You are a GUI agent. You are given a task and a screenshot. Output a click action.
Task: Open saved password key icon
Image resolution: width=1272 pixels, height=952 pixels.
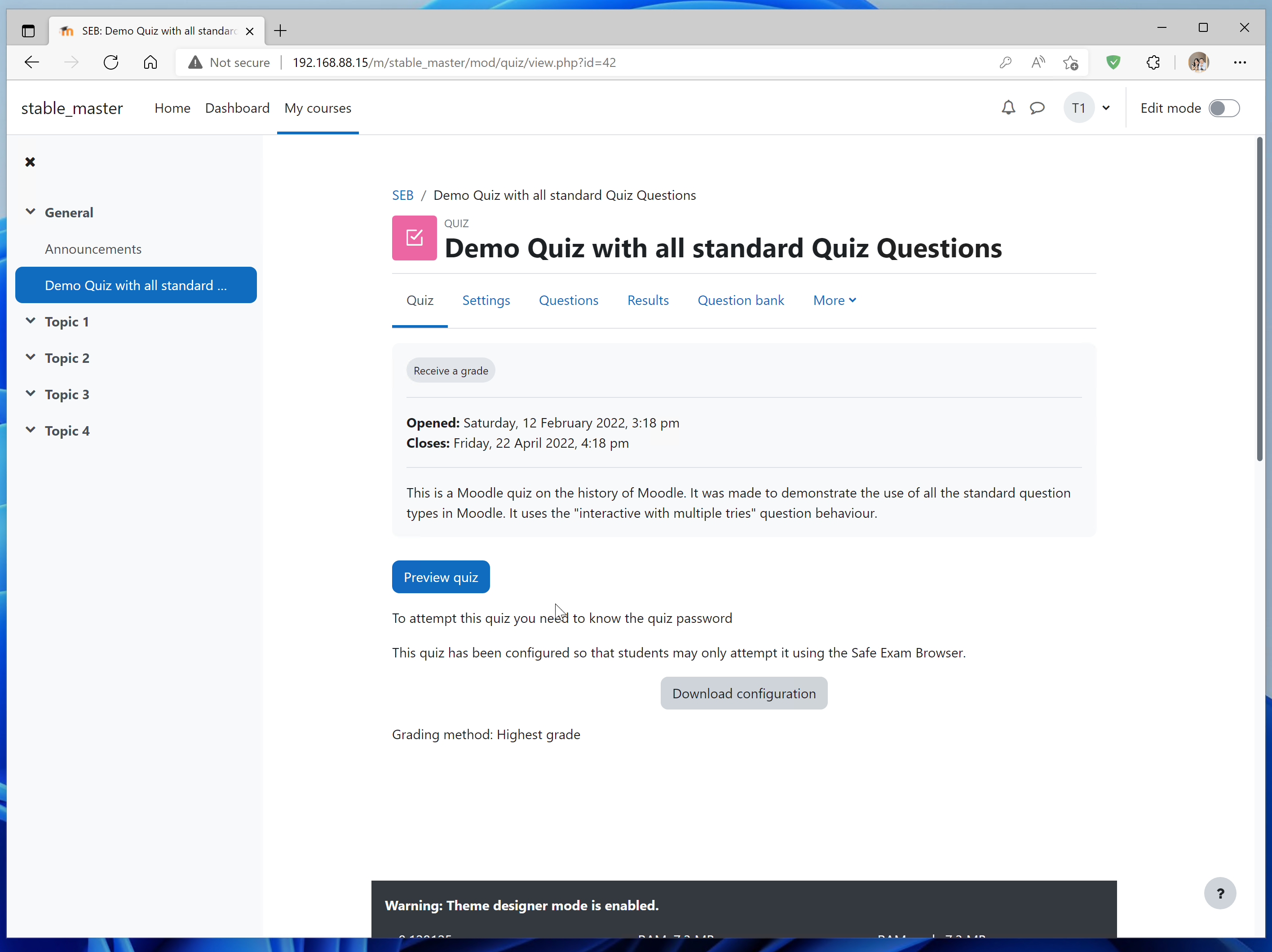point(1005,62)
